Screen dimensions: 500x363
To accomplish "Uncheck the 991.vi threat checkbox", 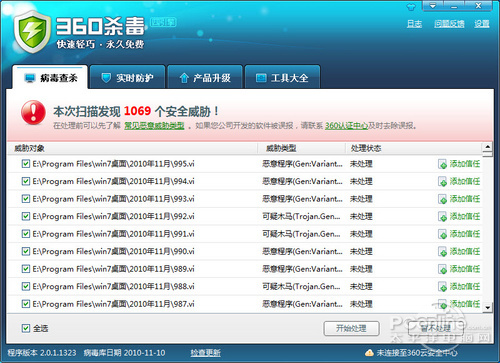I will pyautogui.click(x=26, y=234).
